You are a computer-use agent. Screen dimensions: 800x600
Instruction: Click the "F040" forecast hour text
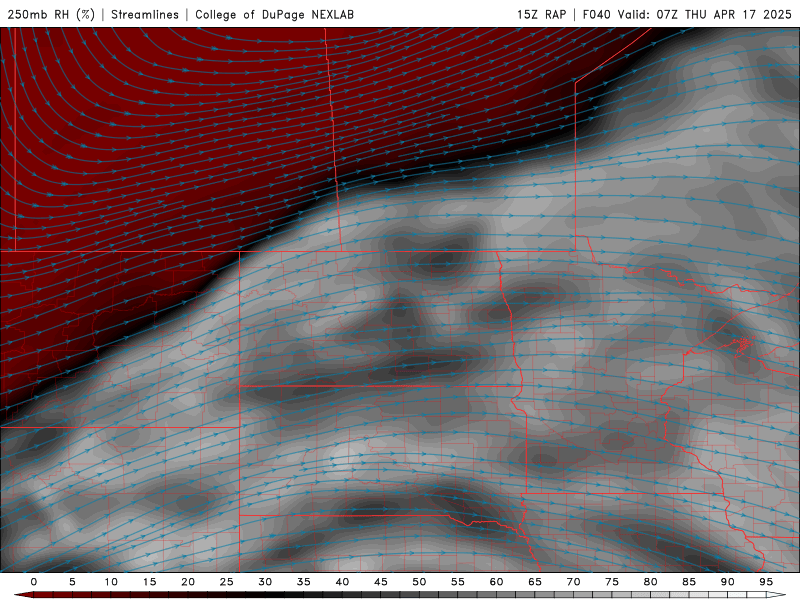pyautogui.click(x=596, y=14)
